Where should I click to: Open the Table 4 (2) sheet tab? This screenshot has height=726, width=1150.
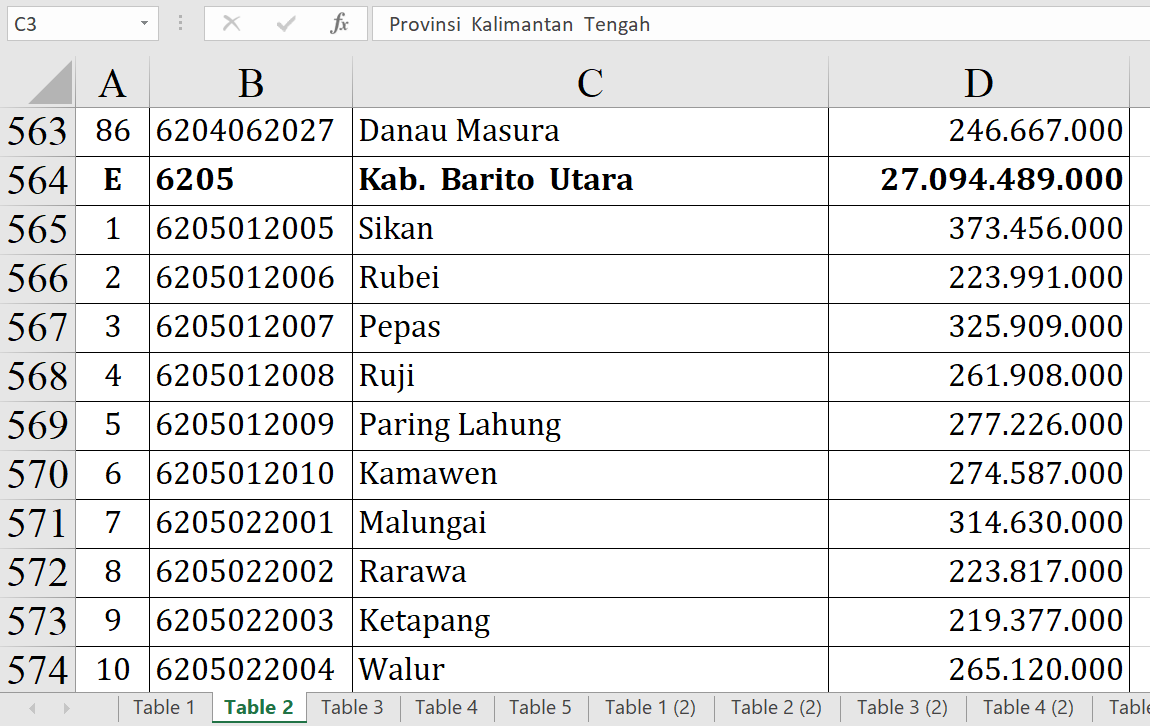[x=1028, y=707]
